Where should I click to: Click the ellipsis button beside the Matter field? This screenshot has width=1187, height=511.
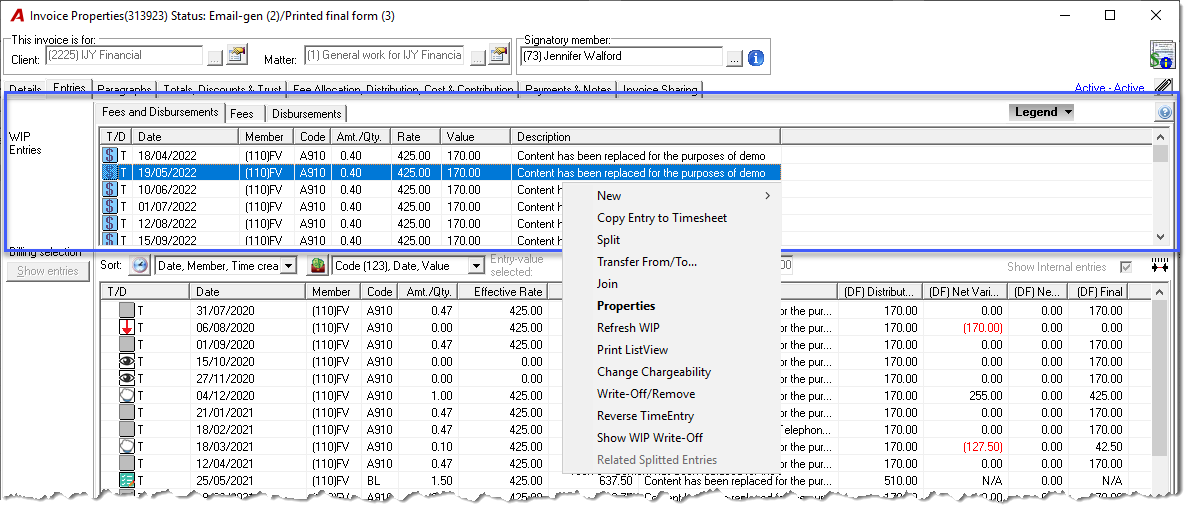(478, 57)
